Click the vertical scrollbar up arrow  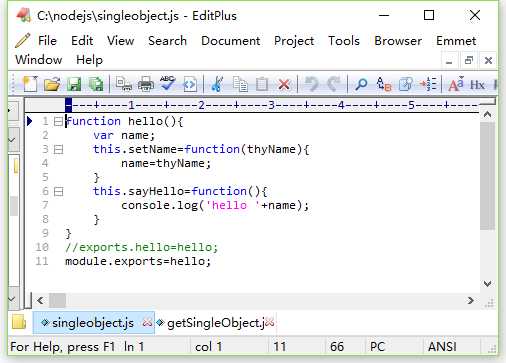click(487, 115)
